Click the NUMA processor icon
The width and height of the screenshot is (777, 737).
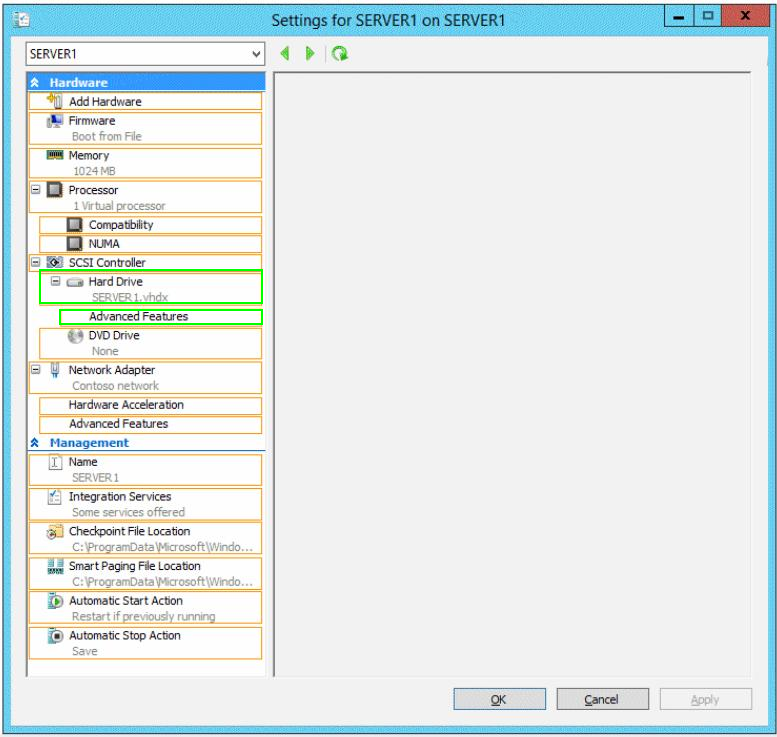(74, 243)
